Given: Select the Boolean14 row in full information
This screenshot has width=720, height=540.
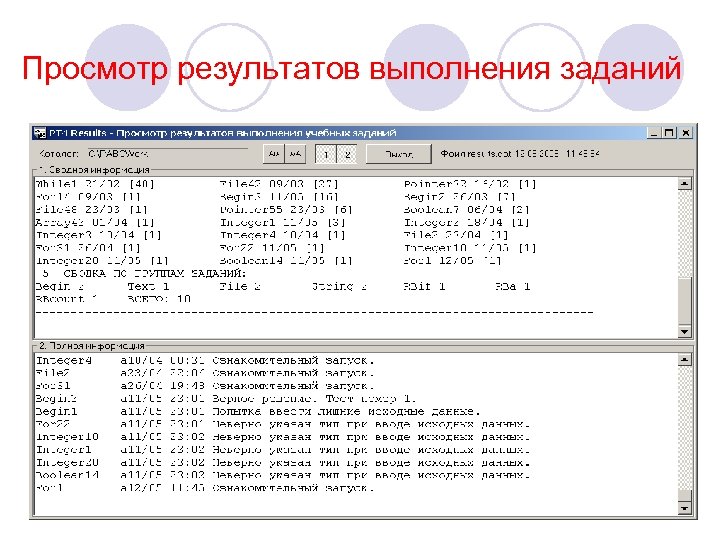Looking at the screenshot, I should pos(283,475).
